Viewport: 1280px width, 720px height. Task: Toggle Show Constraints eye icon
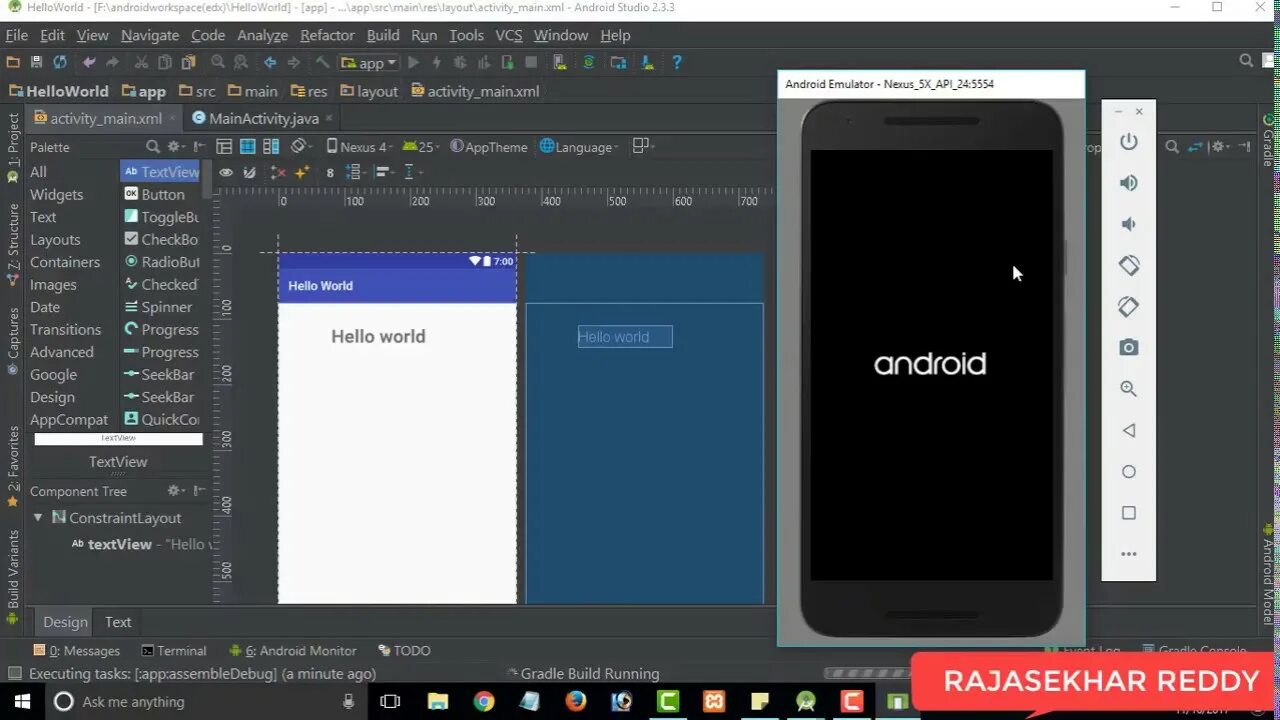(226, 172)
